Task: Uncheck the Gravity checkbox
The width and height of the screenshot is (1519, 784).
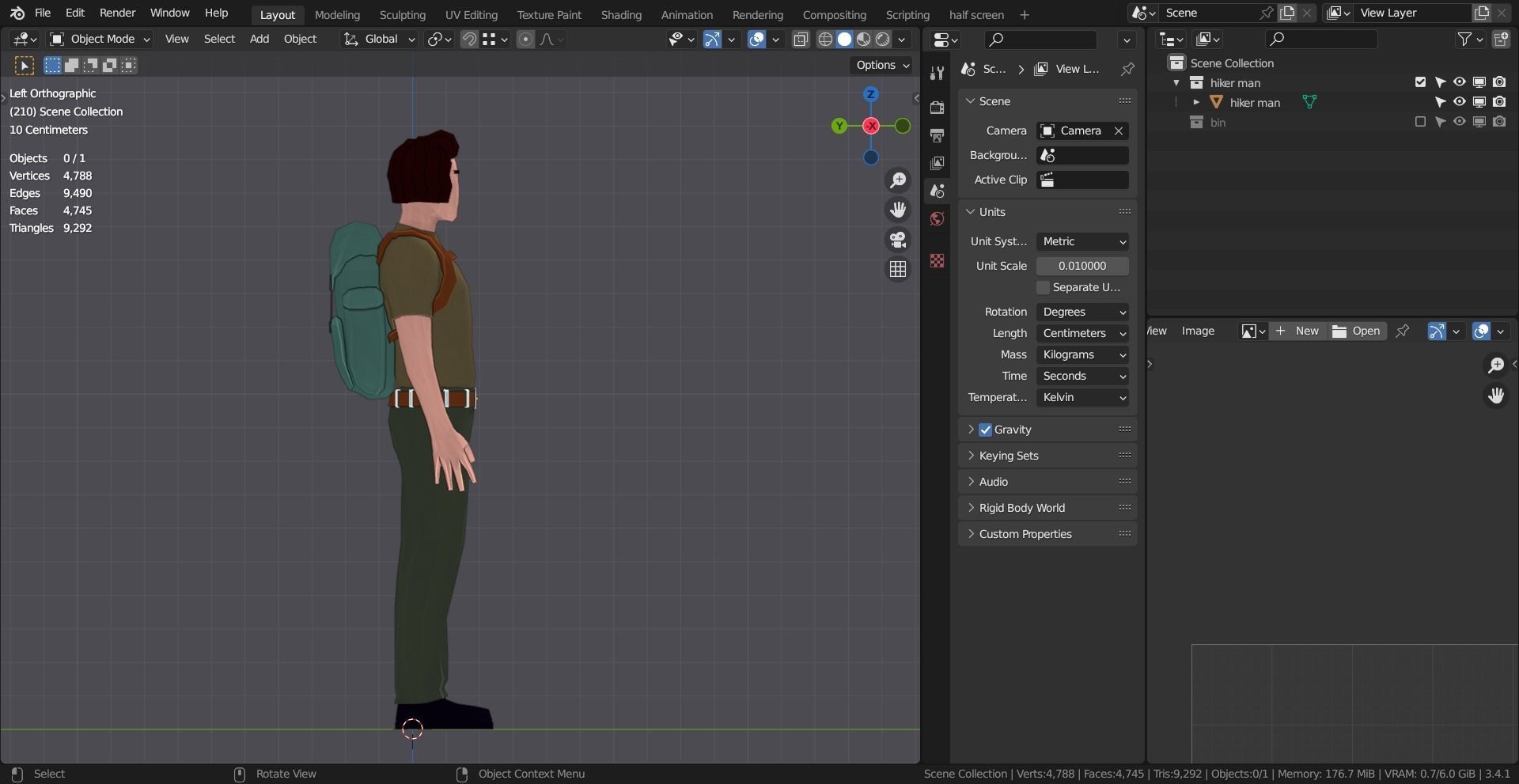Action: coord(985,430)
